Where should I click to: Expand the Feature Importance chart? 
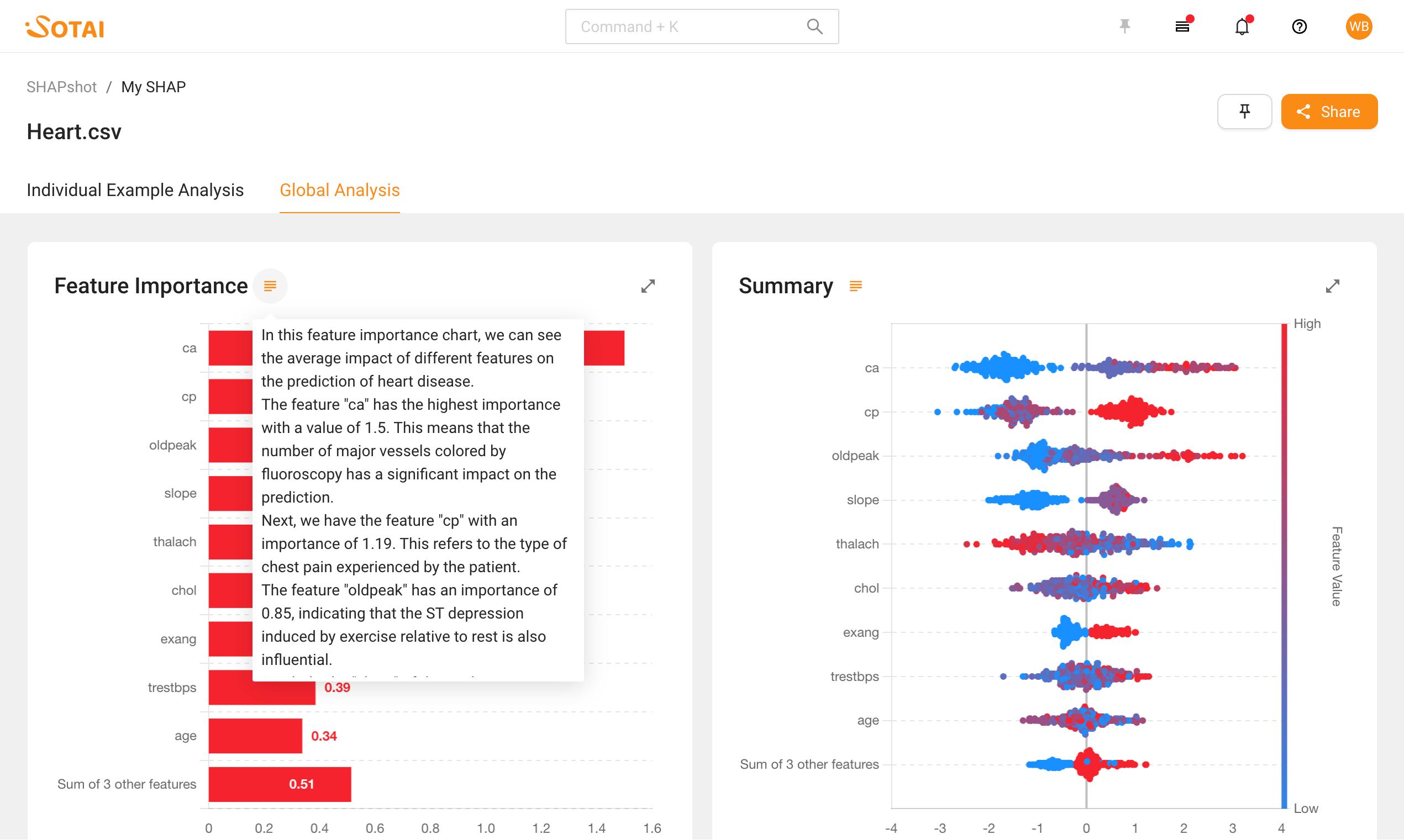coord(648,286)
